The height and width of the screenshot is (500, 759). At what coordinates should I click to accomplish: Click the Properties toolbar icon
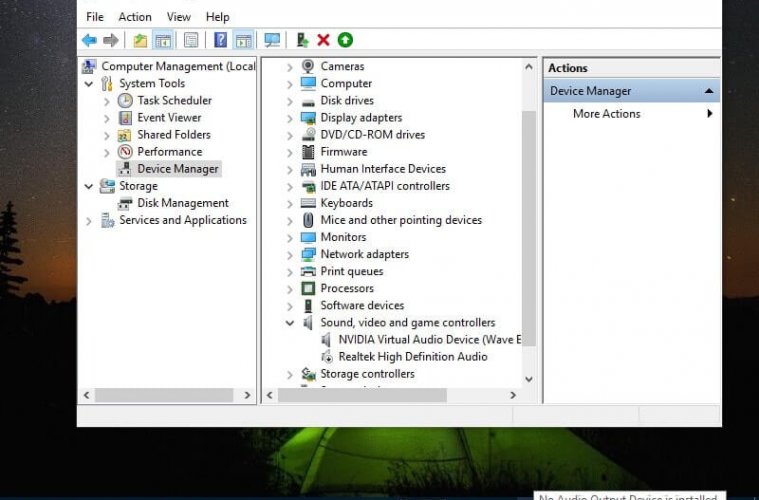click(x=191, y=40)
